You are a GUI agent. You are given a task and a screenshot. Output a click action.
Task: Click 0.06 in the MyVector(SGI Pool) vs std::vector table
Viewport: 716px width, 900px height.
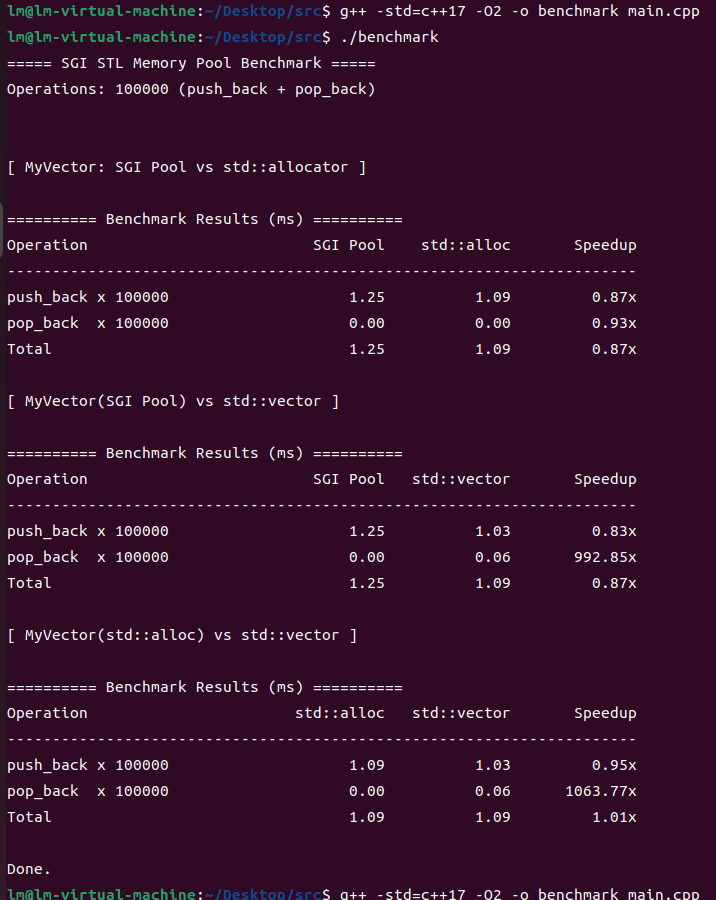point(493,557)
